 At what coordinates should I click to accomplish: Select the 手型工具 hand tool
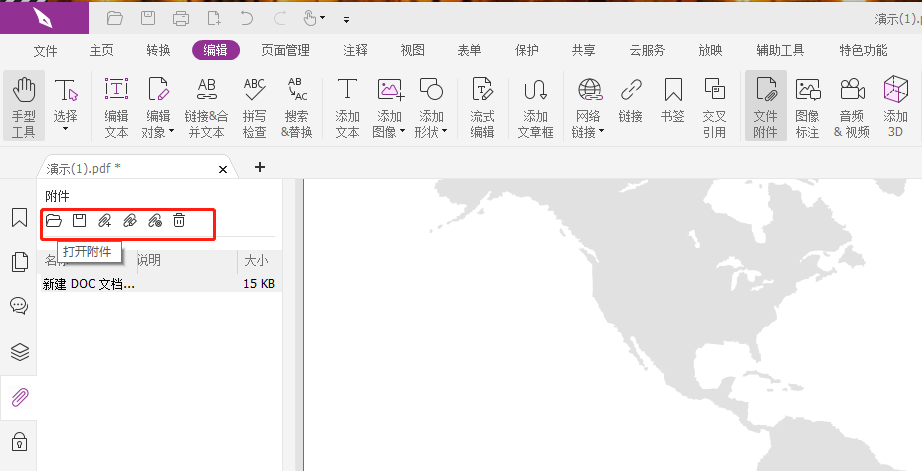24,106
